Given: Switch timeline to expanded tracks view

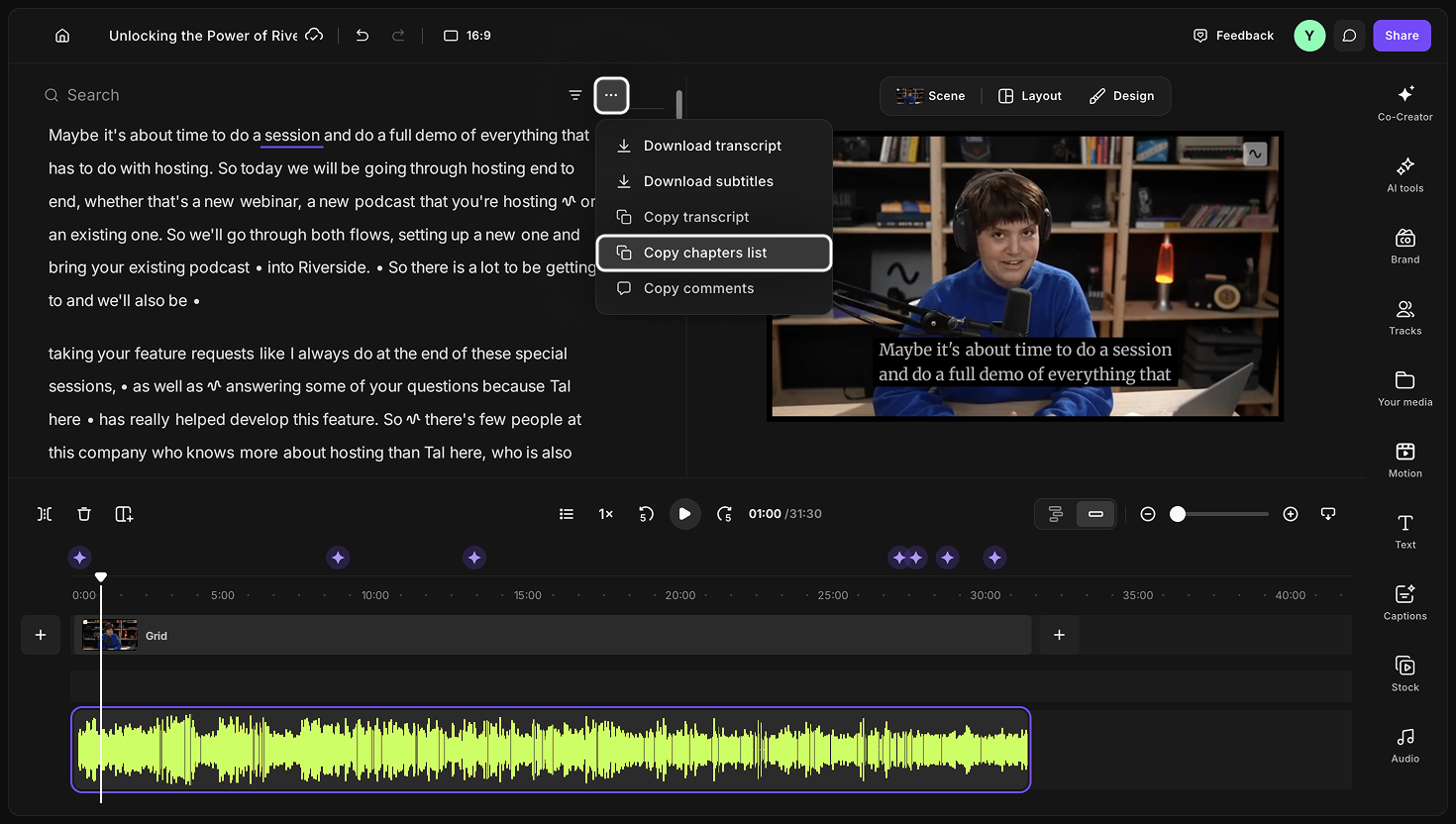Looking at the screenshot, I should click(1056, 514).
